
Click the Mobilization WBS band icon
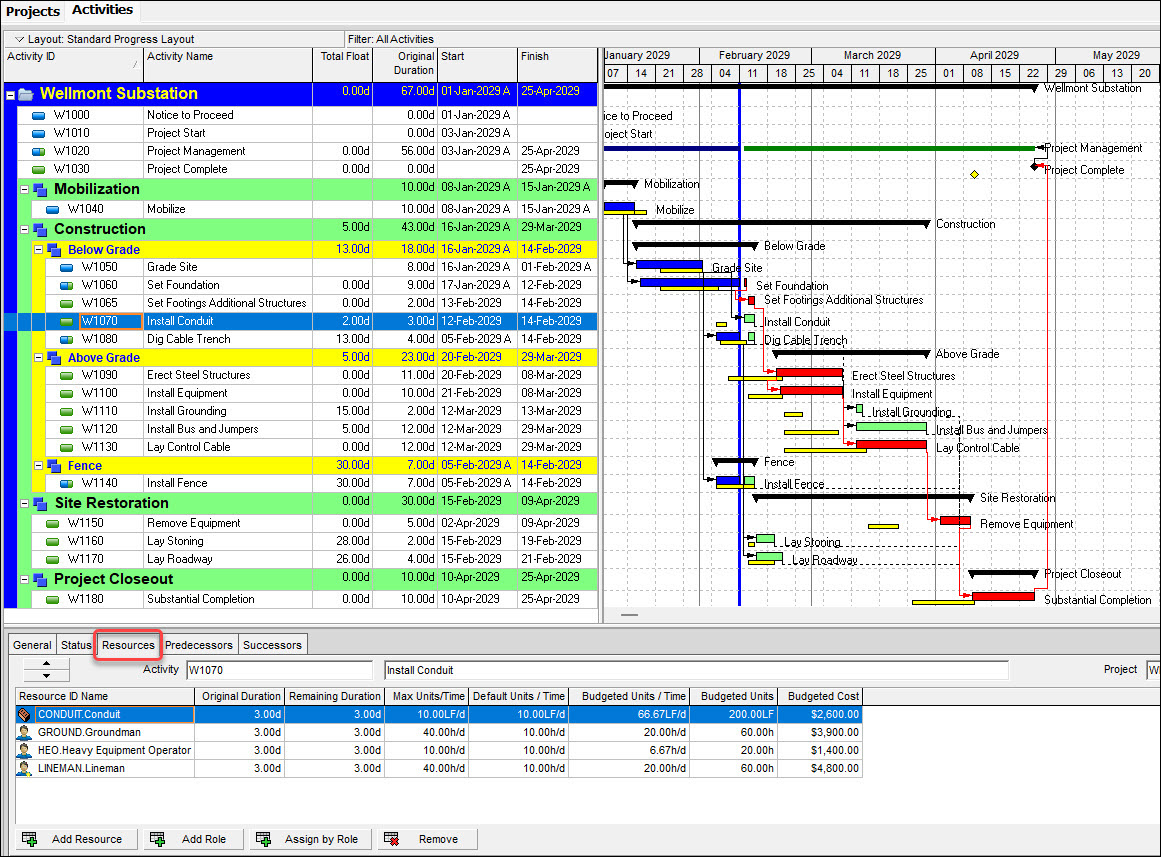40,189
